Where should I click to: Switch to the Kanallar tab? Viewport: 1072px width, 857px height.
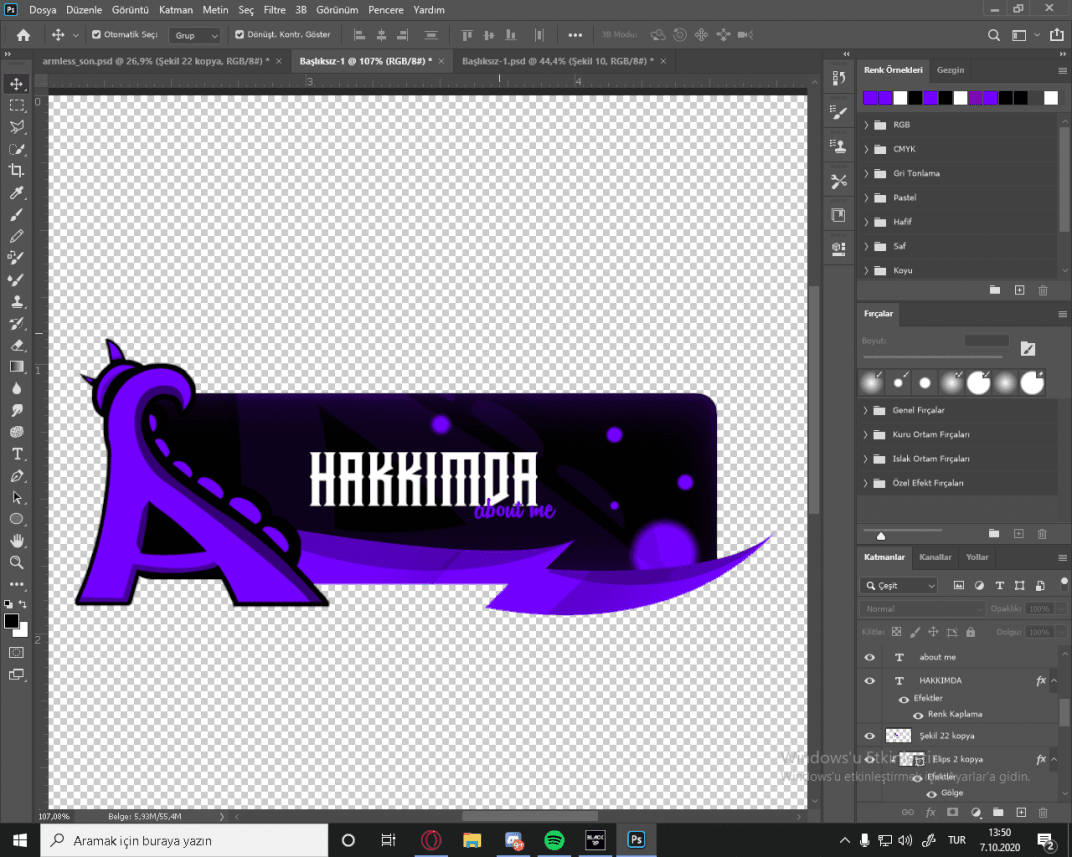pos(935,557)
